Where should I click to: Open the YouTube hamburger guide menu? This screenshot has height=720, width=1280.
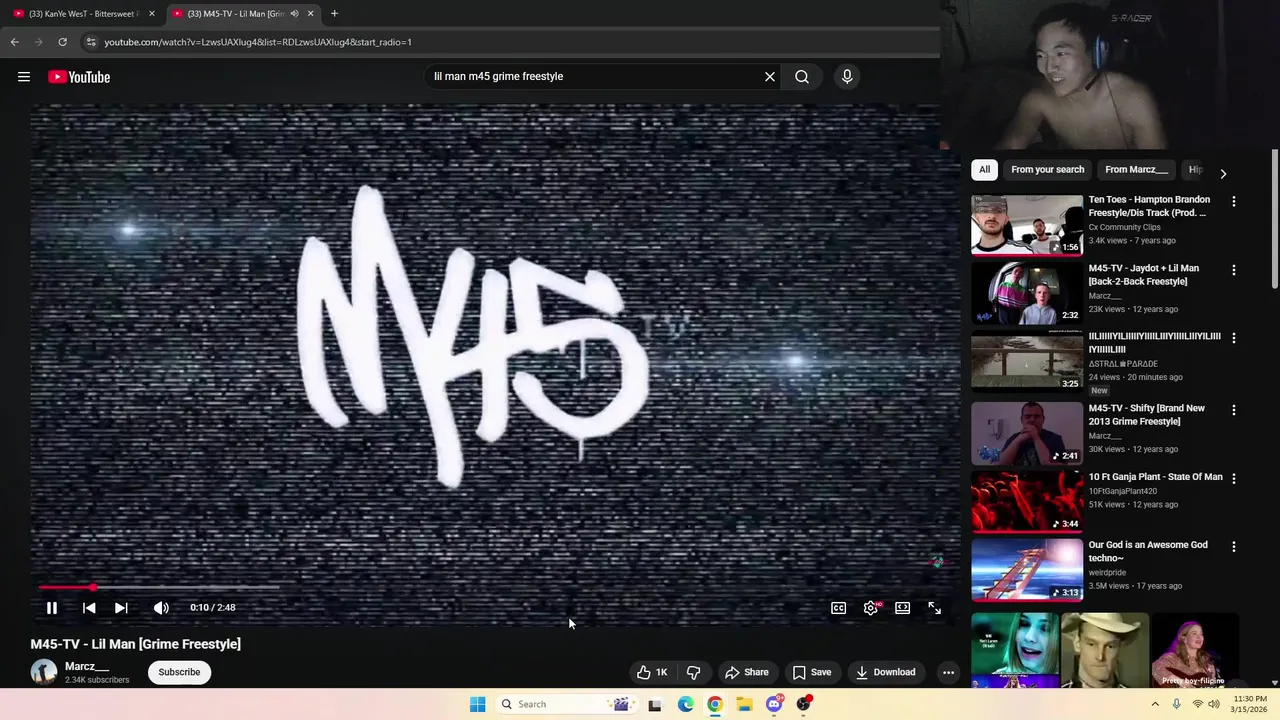24,77
